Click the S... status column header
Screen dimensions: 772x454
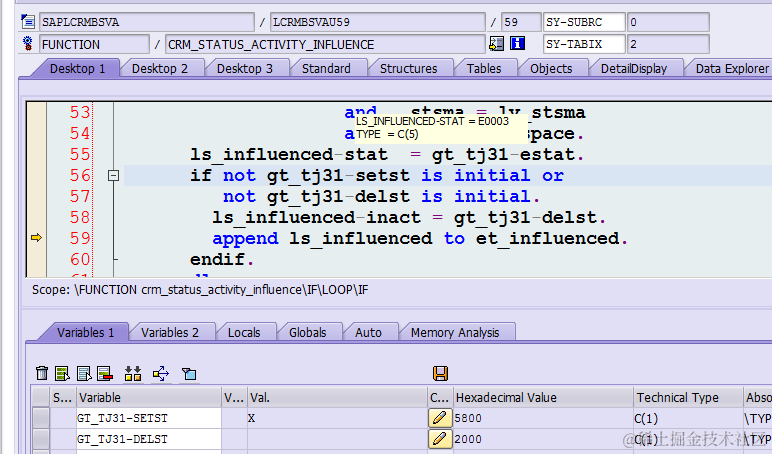62,397
